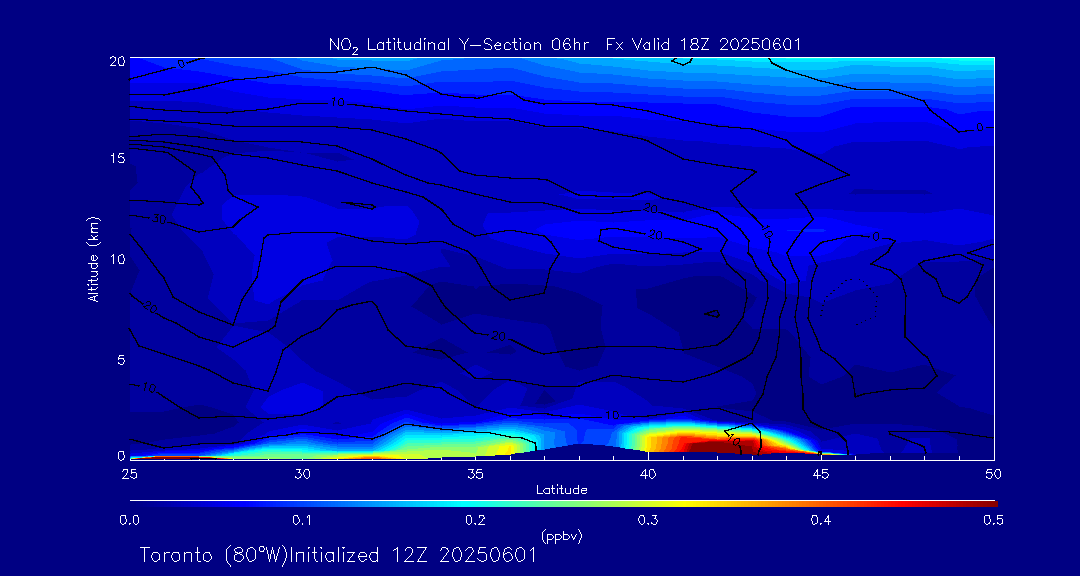This screenshot has height=576, width=1080.
Task: Click the 0.3 label on the color scale
Action: (x=648, y=520)
